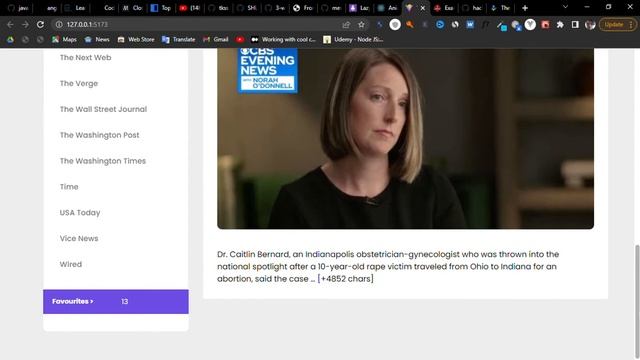Click the page vertical scrollbar thumb
Image resolution: width=640 pixels, height=360 pixels.
pos(637,302)
